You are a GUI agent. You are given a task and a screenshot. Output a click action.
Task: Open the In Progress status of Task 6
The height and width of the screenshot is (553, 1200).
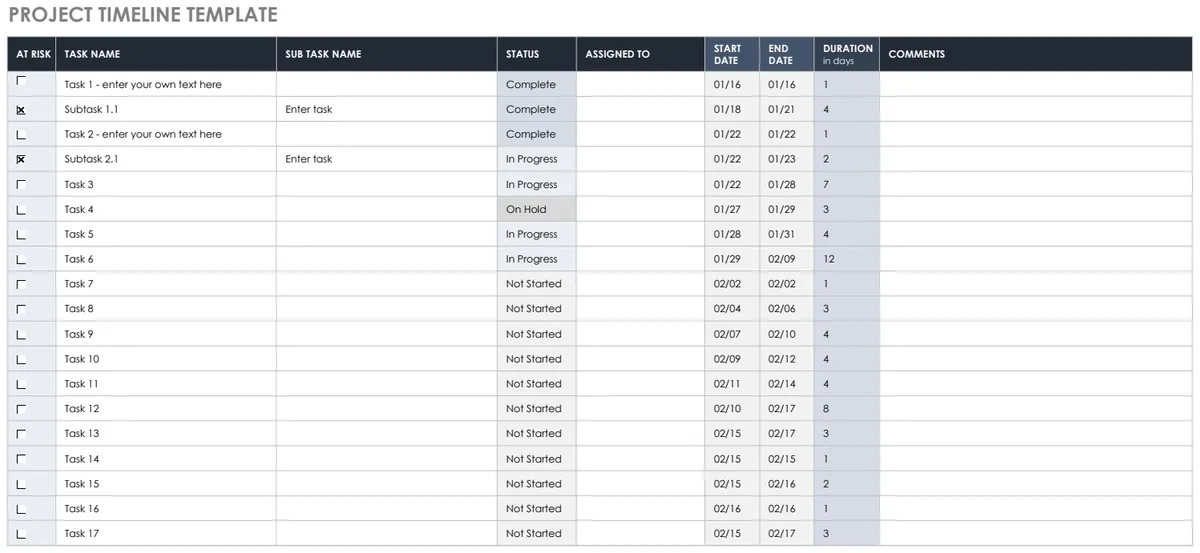click(537, 259)
